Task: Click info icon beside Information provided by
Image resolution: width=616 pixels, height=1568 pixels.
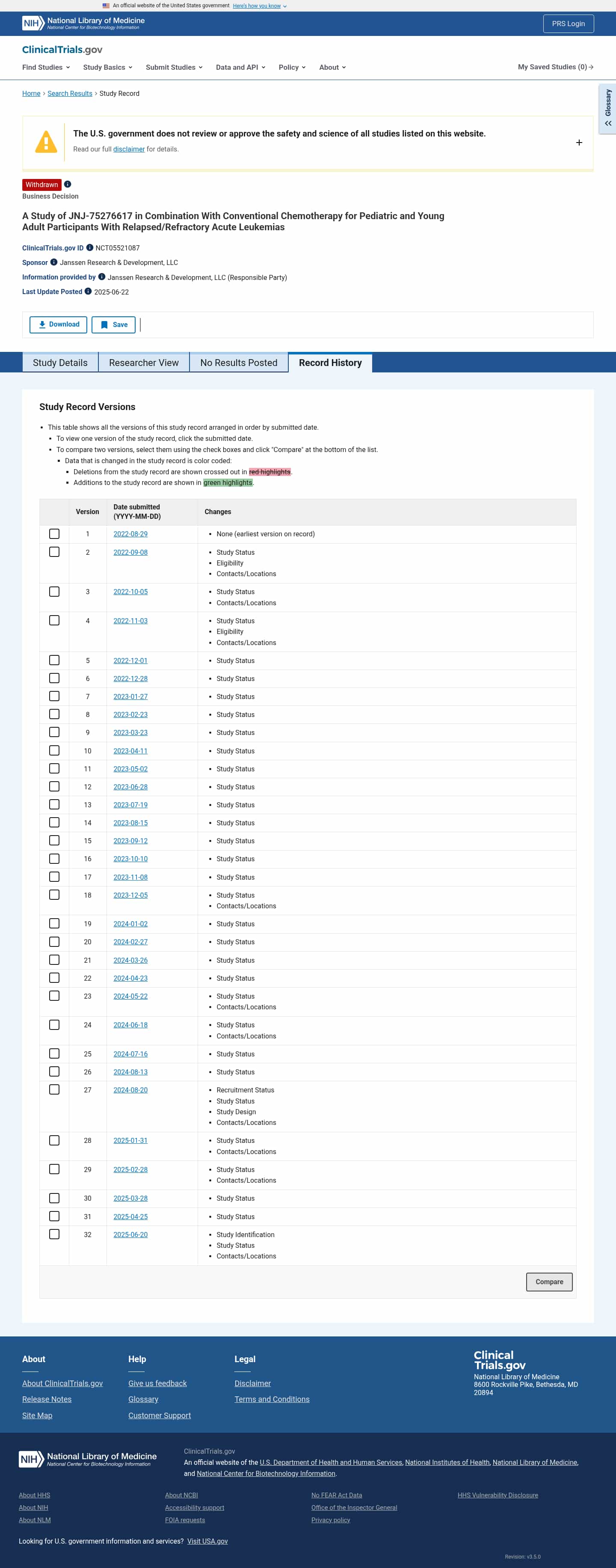Action: 101,277
